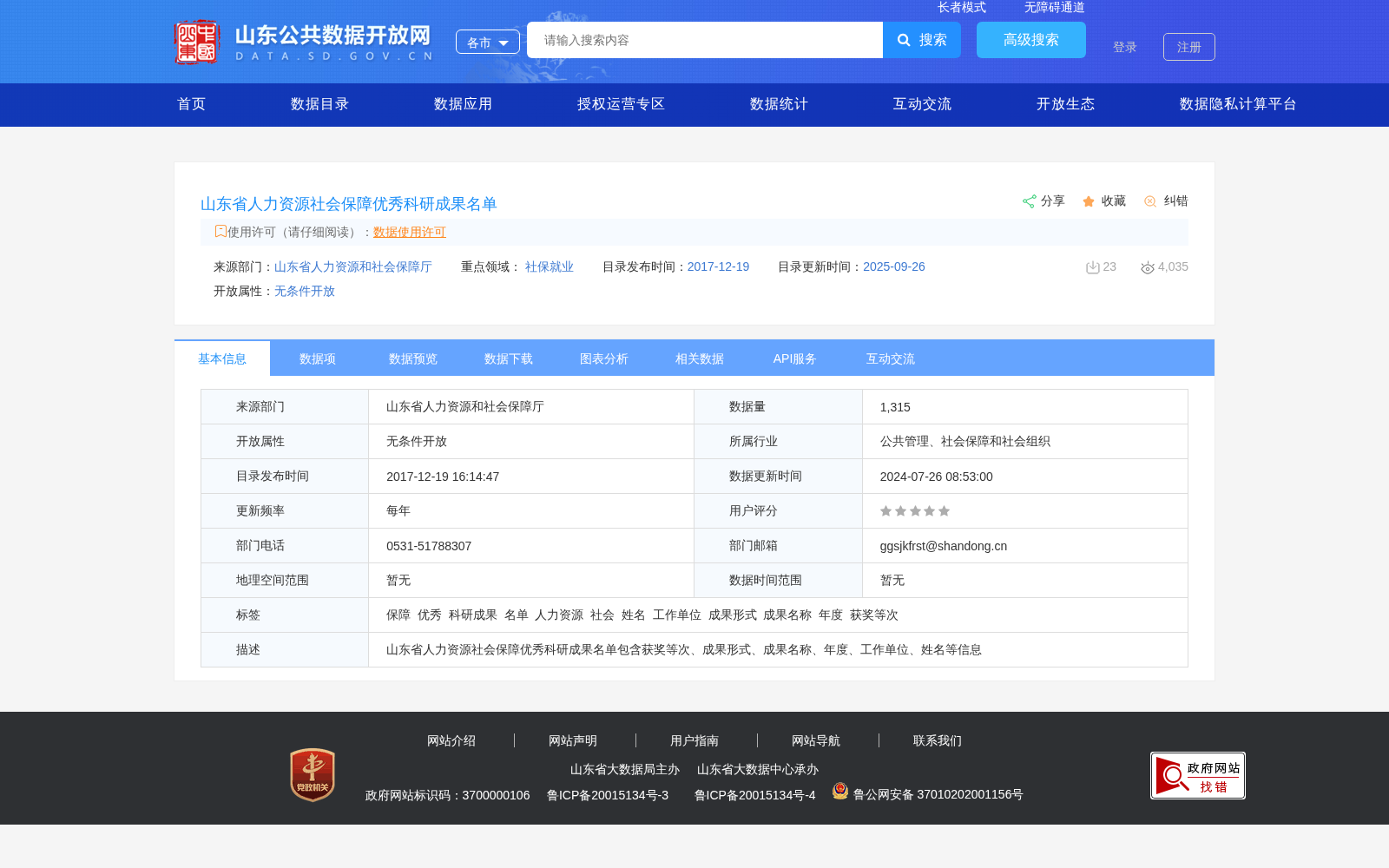This screenshot has height=868, width=1389.
Task: Rate using the user rating stars
Action: [915, 511]
